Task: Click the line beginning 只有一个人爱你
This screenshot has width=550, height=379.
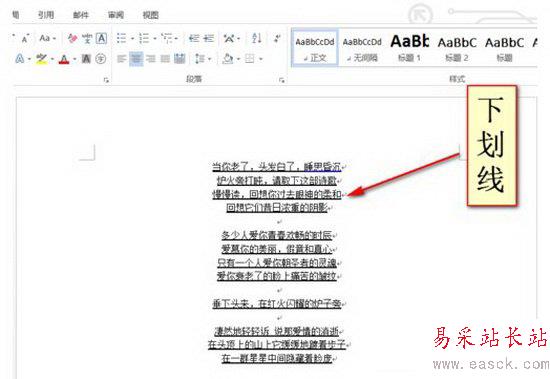Action: [x=277, y=263]
